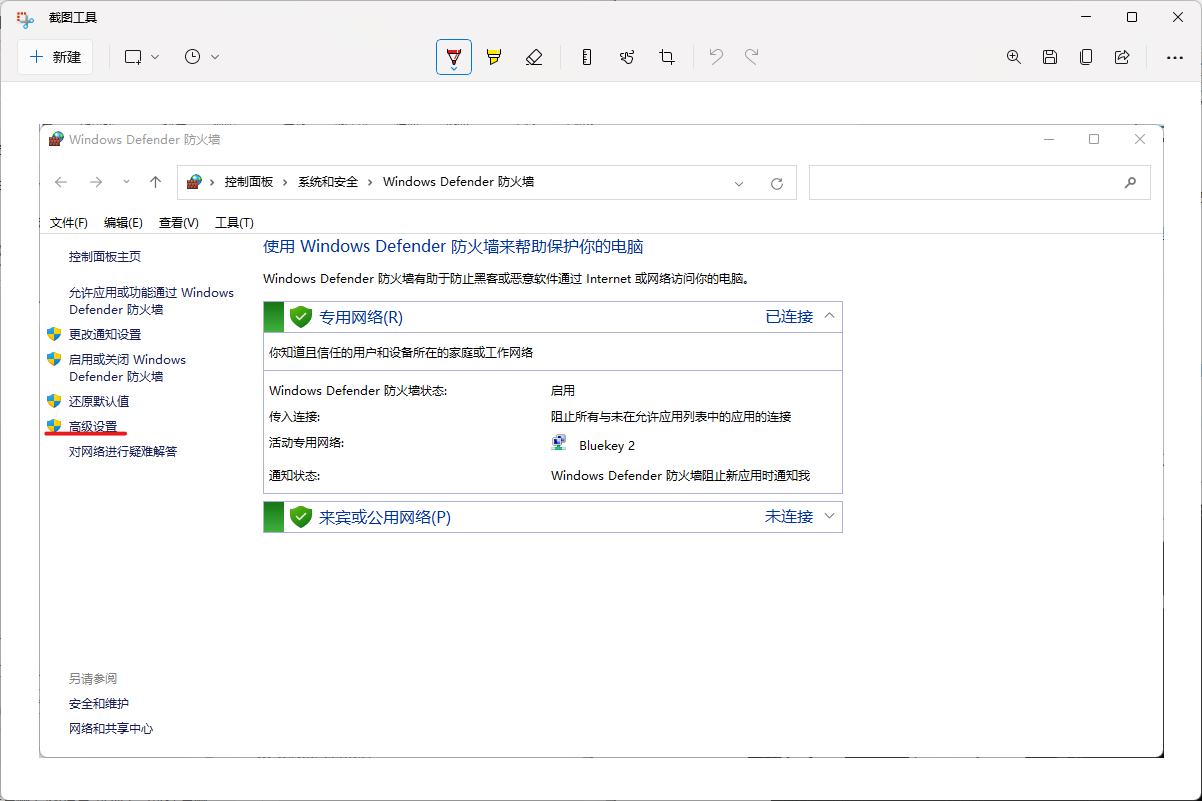Click the 系统和安全 breadcrumb
The image size is (1202, 801).
pyautogui.click(x=328, y=182)
